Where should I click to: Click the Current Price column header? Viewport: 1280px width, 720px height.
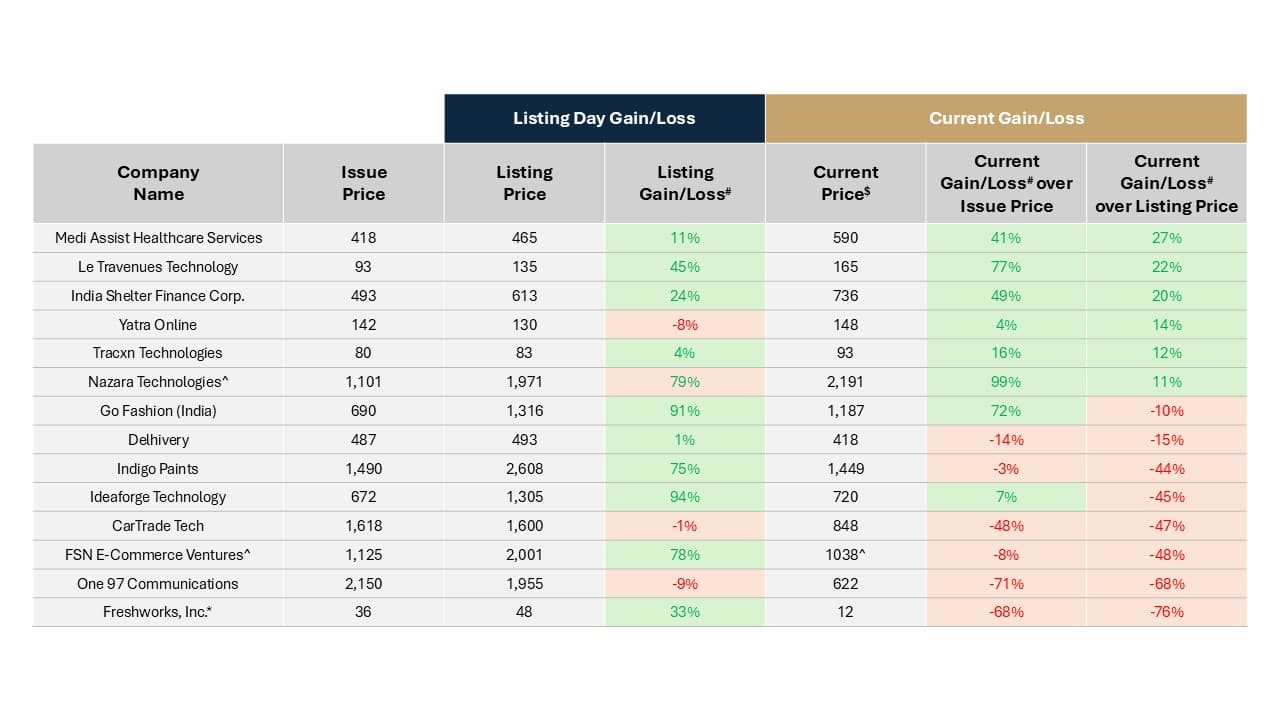845,183
